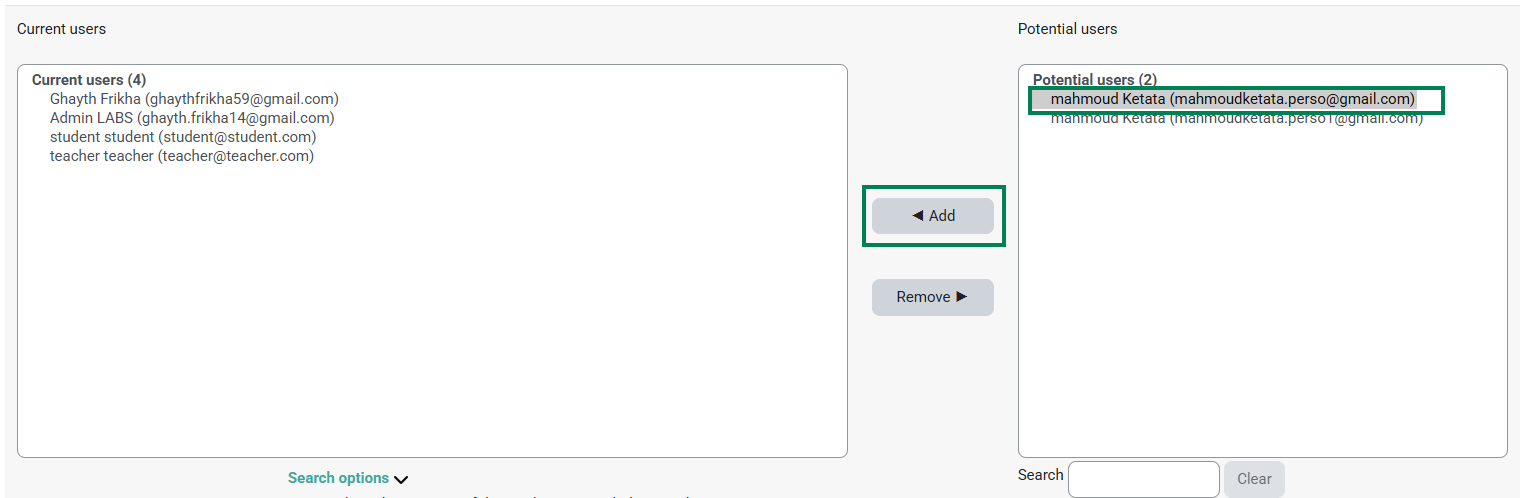Image resolution: width=1532 pixels, height=498 pixels.
Task: Click the 'Potential users' heading label
Action: [x=1067, y=29]
